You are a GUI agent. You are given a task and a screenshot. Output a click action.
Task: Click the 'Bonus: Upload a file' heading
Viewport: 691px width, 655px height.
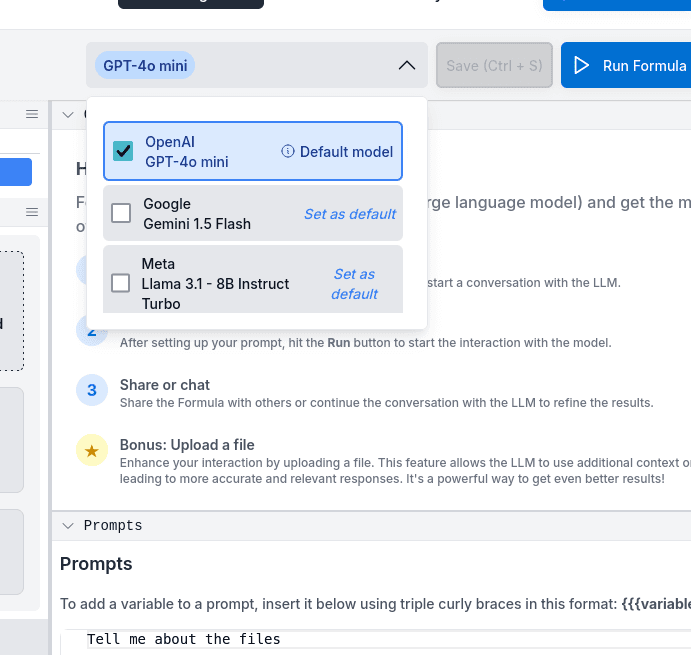(x=187, y=445)
